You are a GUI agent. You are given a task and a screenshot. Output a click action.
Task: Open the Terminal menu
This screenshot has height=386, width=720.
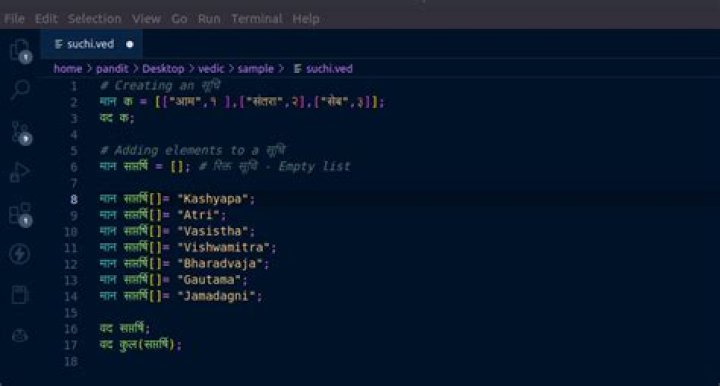(x=257, y=19)
